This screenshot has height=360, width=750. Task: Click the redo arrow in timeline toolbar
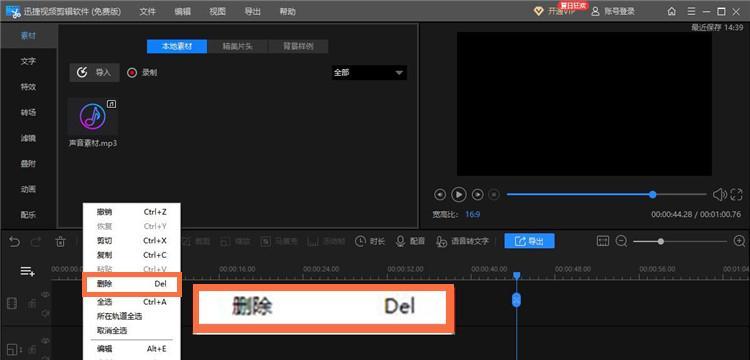[36, 242]
